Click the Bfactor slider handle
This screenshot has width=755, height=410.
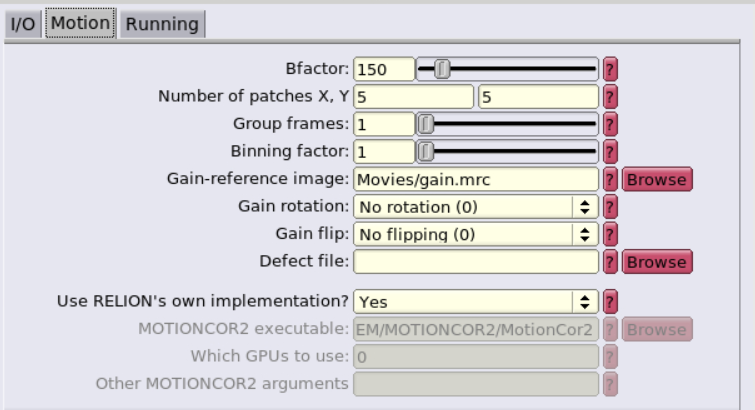coord(442,69)
